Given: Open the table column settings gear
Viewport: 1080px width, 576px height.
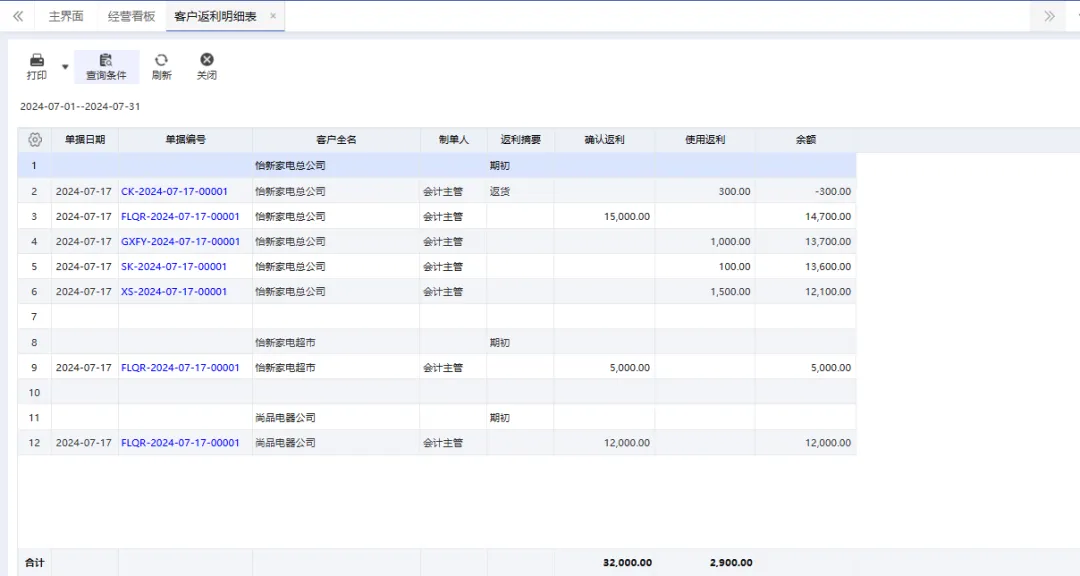Looking at the screenshot, I should (x=35, y=140).
